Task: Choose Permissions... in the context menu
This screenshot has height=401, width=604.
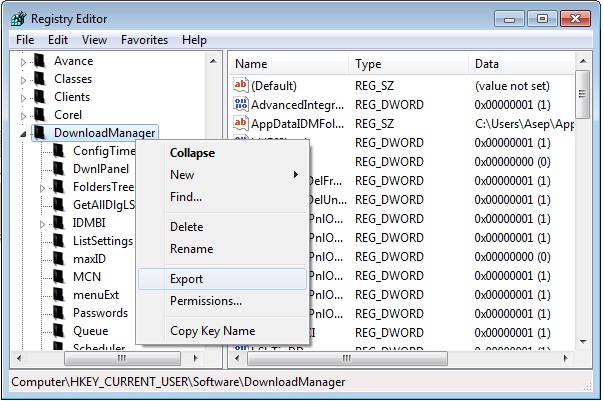Action: pyautogui.click(x=223, y=300)
